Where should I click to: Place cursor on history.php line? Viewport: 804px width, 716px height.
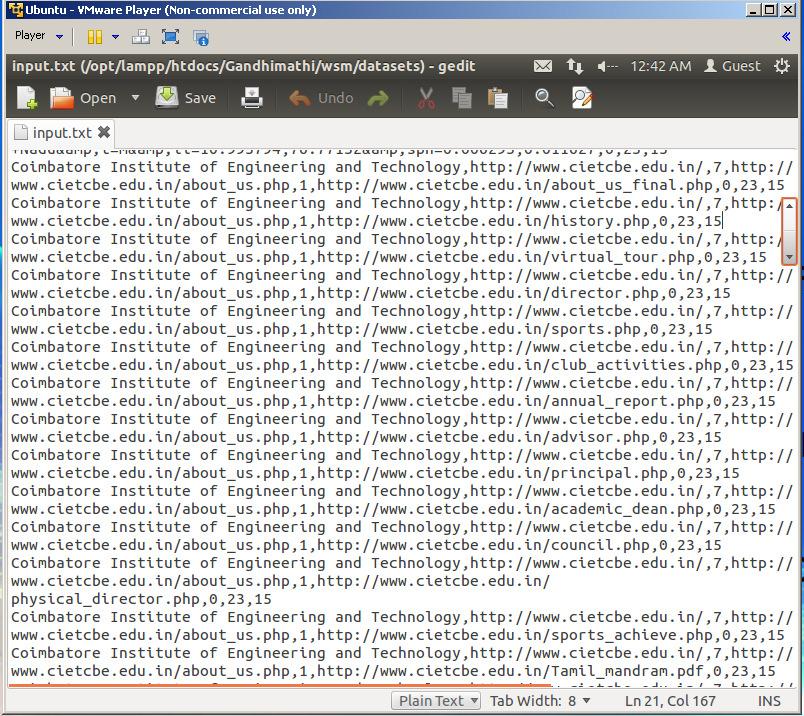[x=366, y=222]
